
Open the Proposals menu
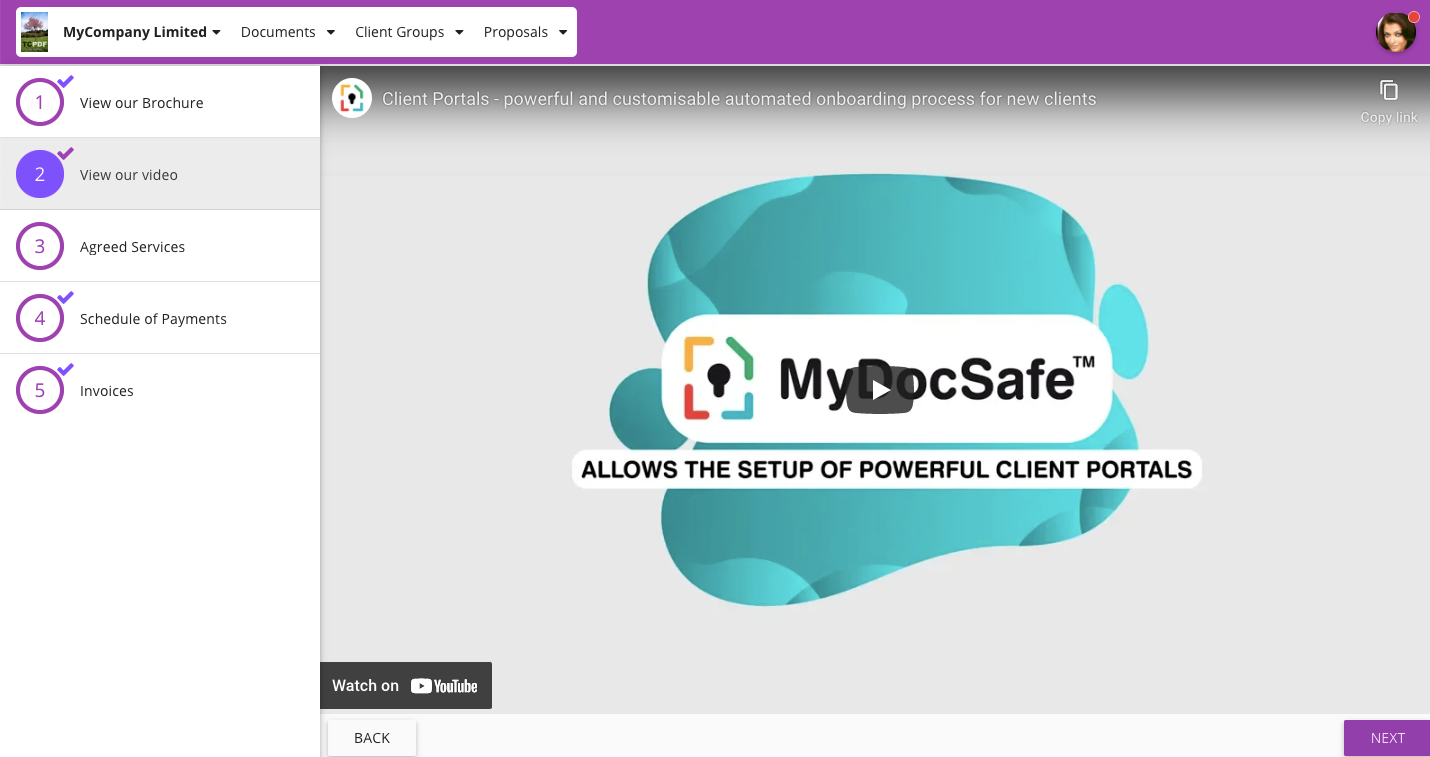click(x=525, y=32)
